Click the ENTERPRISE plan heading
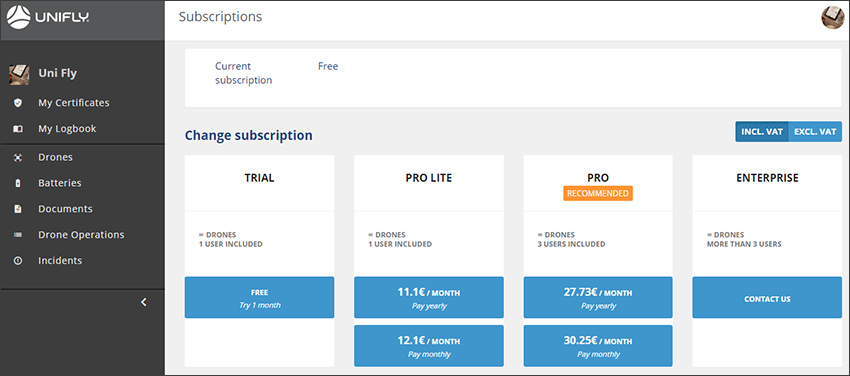850x376 pixels. click(767, 178)
